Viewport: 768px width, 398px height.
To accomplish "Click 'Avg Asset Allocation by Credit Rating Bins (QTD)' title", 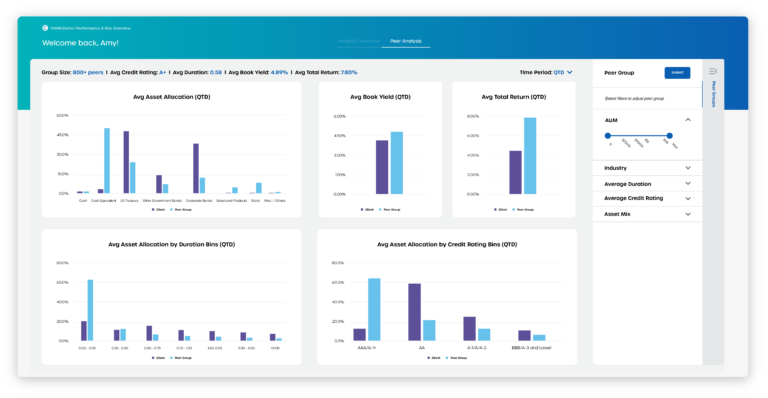I will (x=447, y=244).
